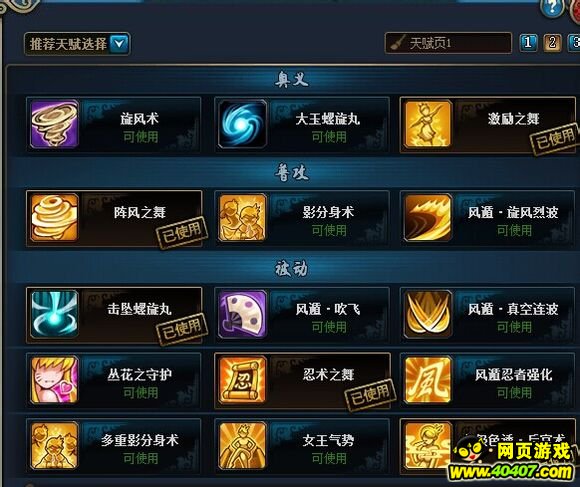Screen dimensions: 580x487
Task: Select the 风遁忍者强化 wind kanji icon
Action: click(428, 380)
